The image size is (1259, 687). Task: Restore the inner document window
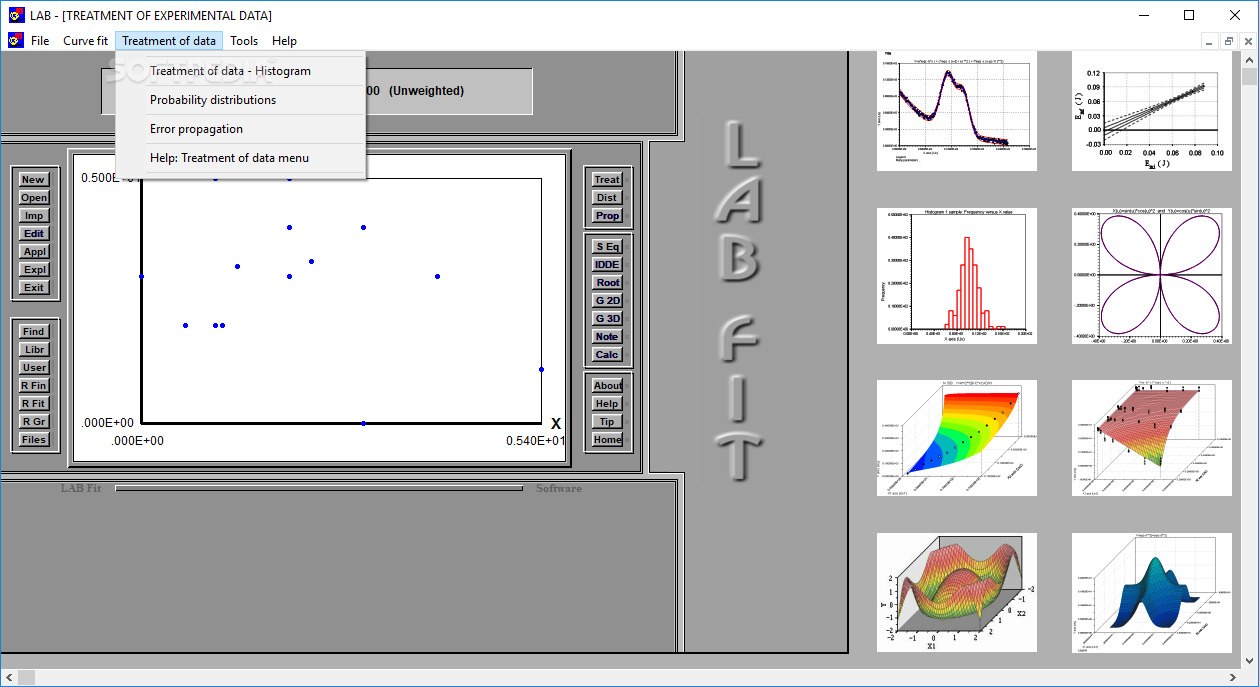pos(1229,41)
